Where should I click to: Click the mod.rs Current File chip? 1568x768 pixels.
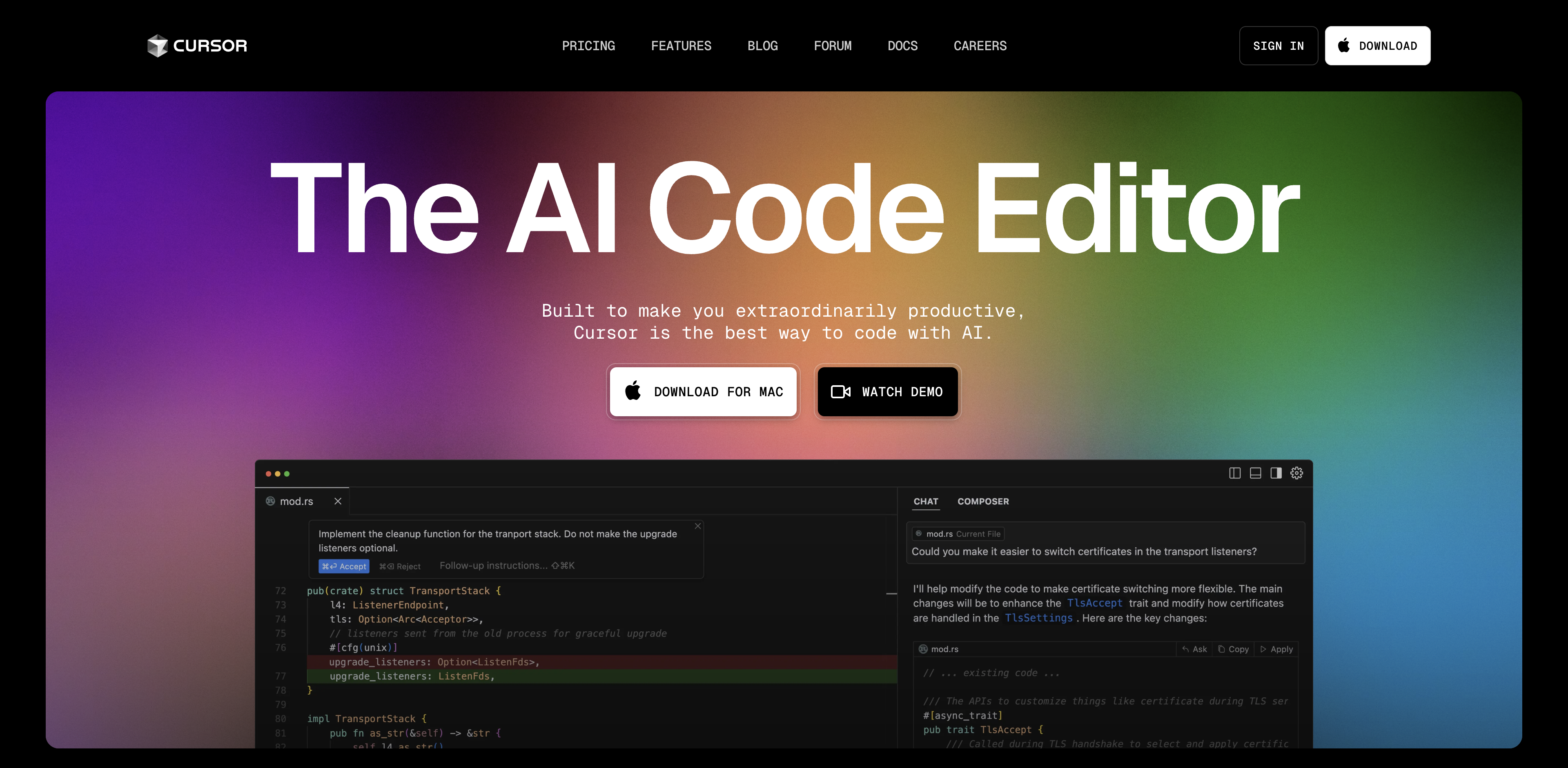(x=958, y=534)
